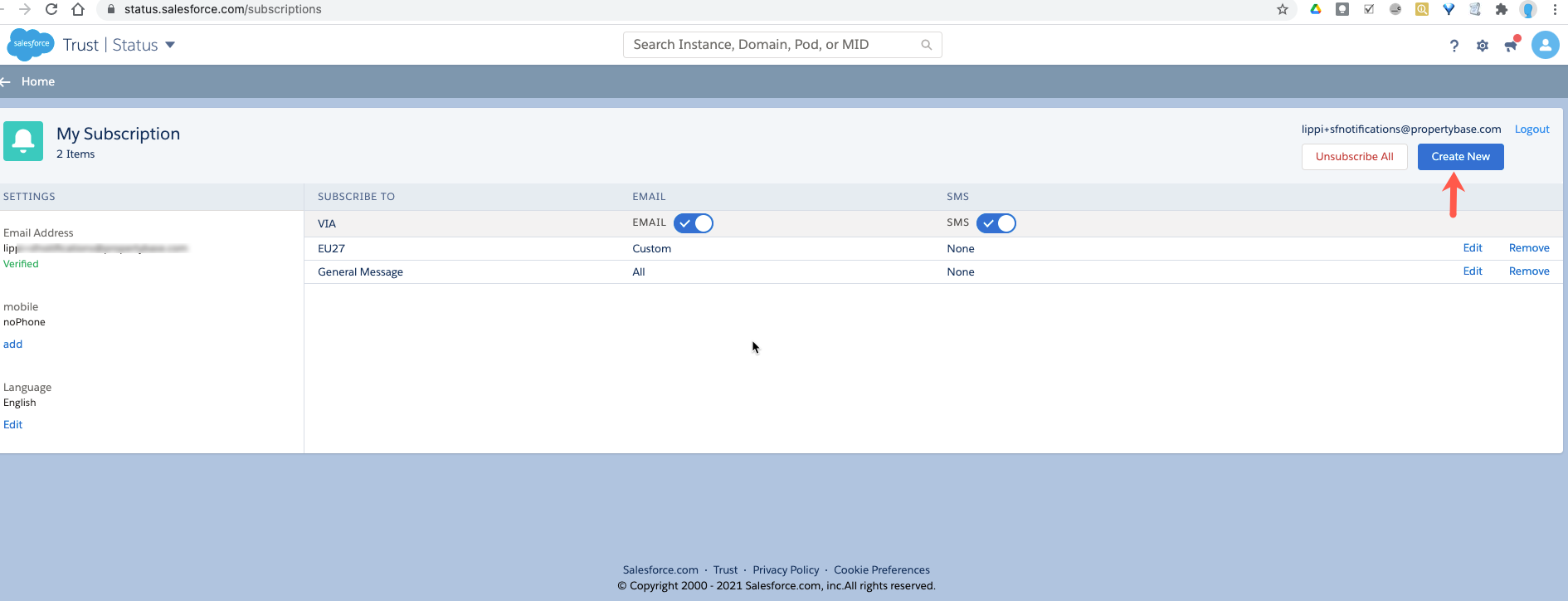The height and width of the screenshot is (601, 1568).
Task: Open Privacy Policy footer link
Action: pos(786,570)
